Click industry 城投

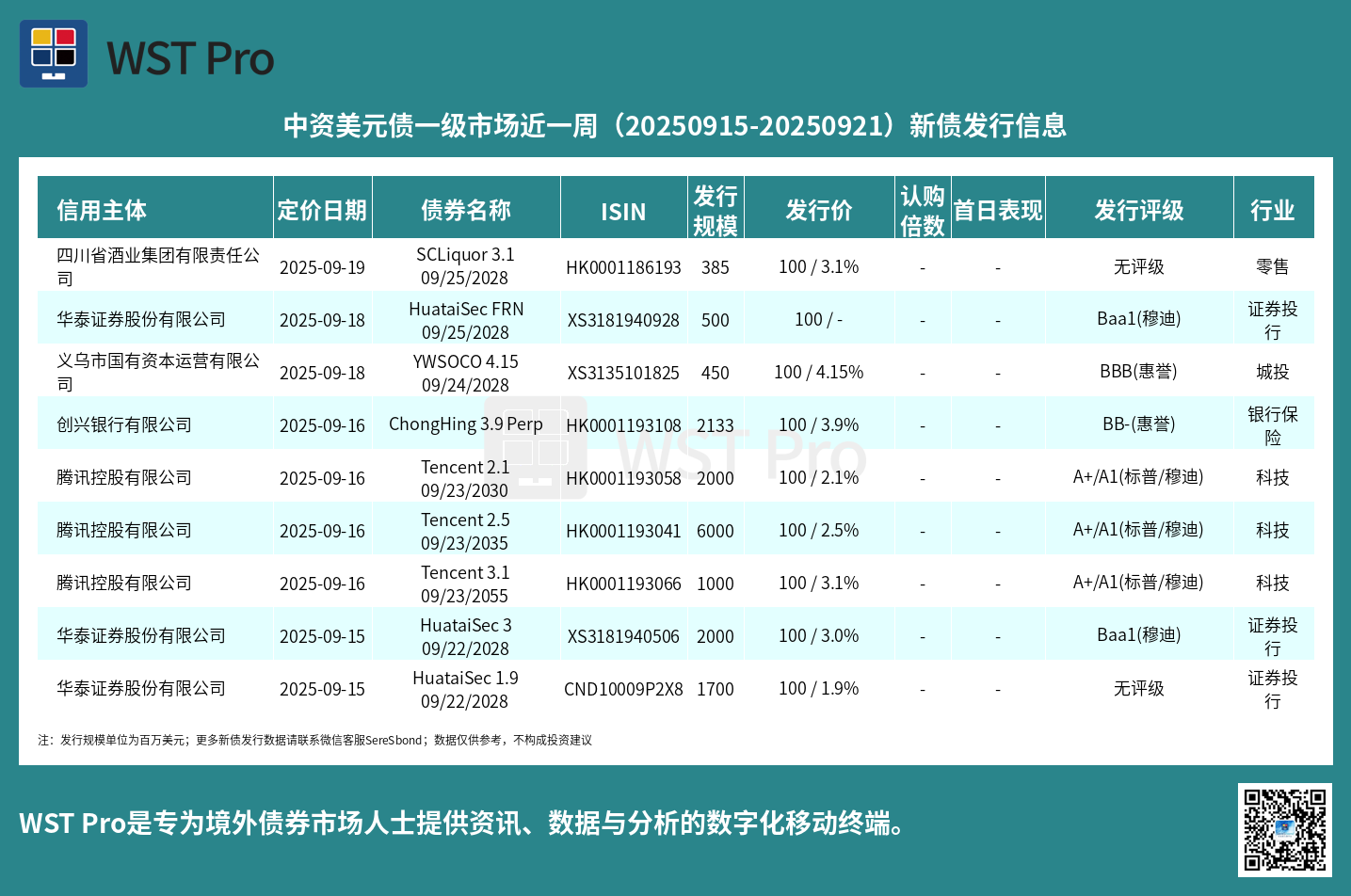tap(1273, 373)
